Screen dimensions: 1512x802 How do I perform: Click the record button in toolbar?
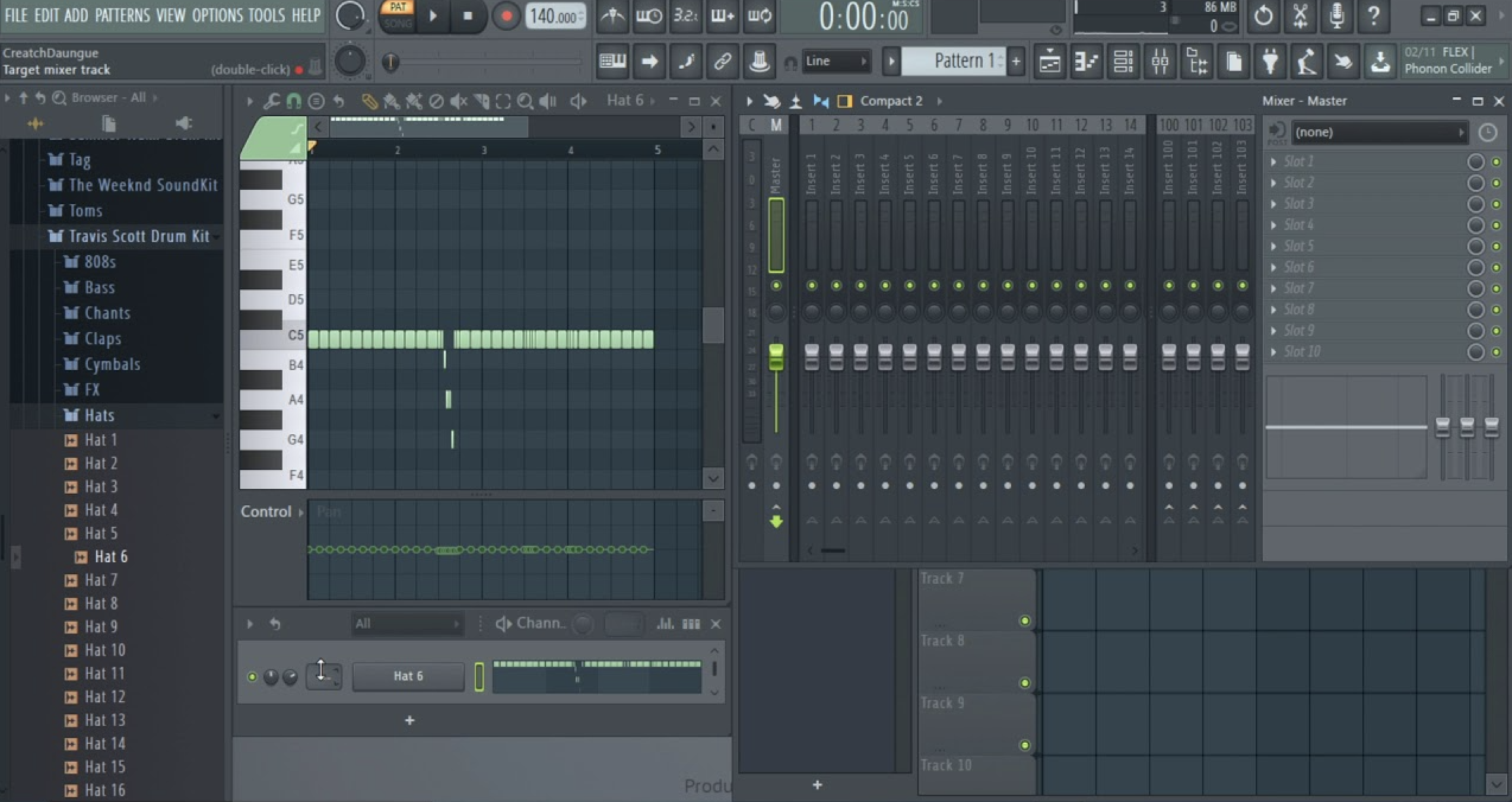(x=505, y=17)
